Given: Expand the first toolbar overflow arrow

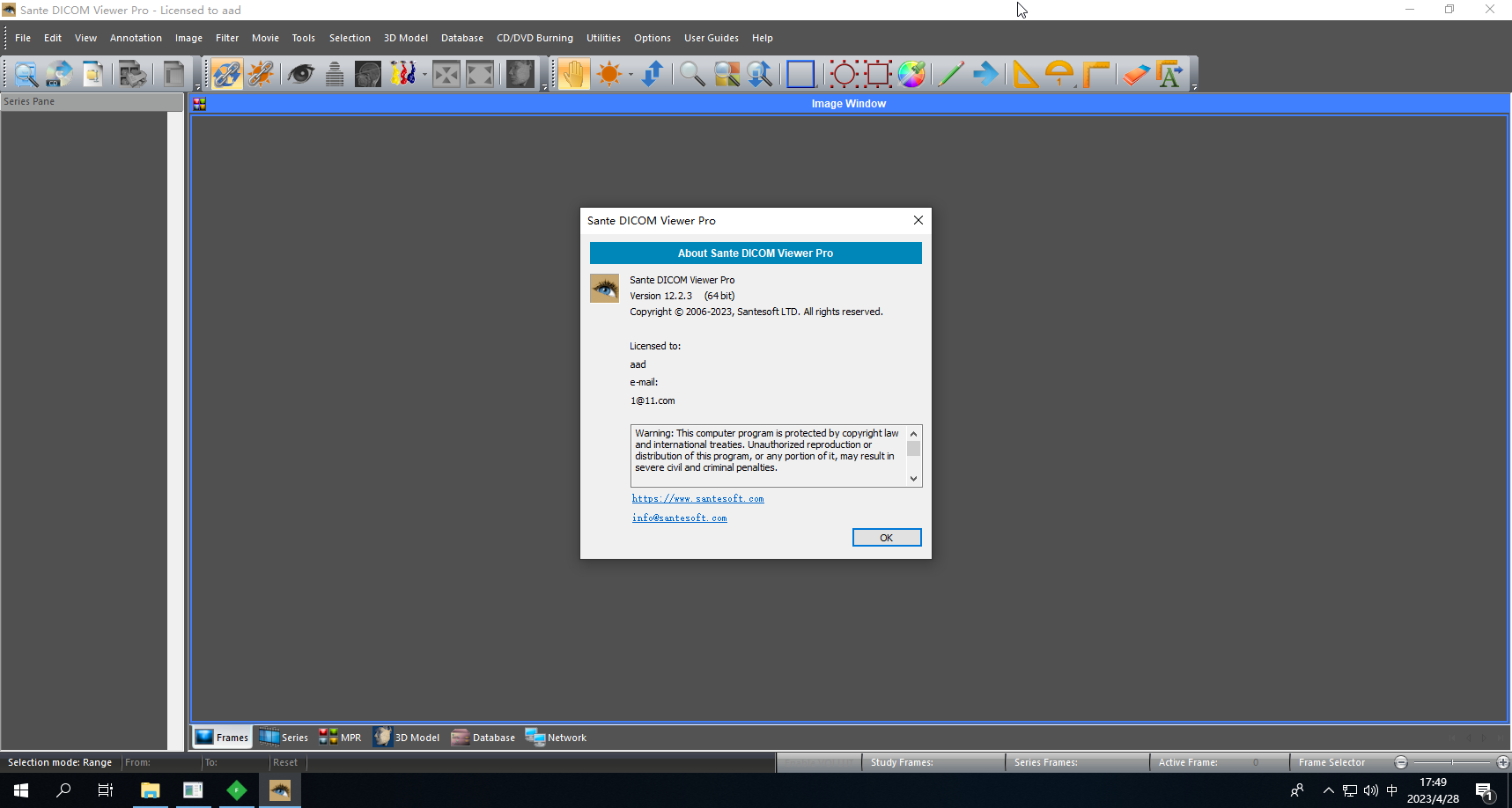Looking at the screenshot, I should point(197,87).
